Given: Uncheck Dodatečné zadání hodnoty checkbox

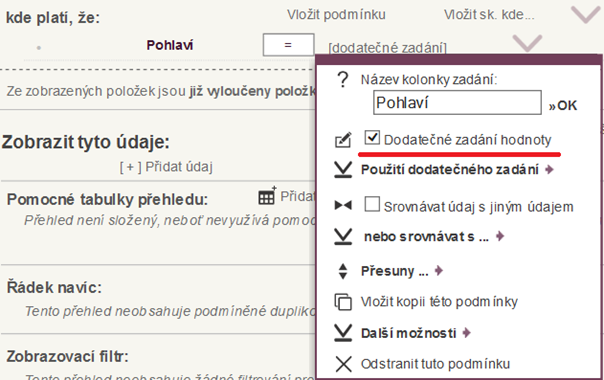Looking at the screenshot, I should [372, 138].
